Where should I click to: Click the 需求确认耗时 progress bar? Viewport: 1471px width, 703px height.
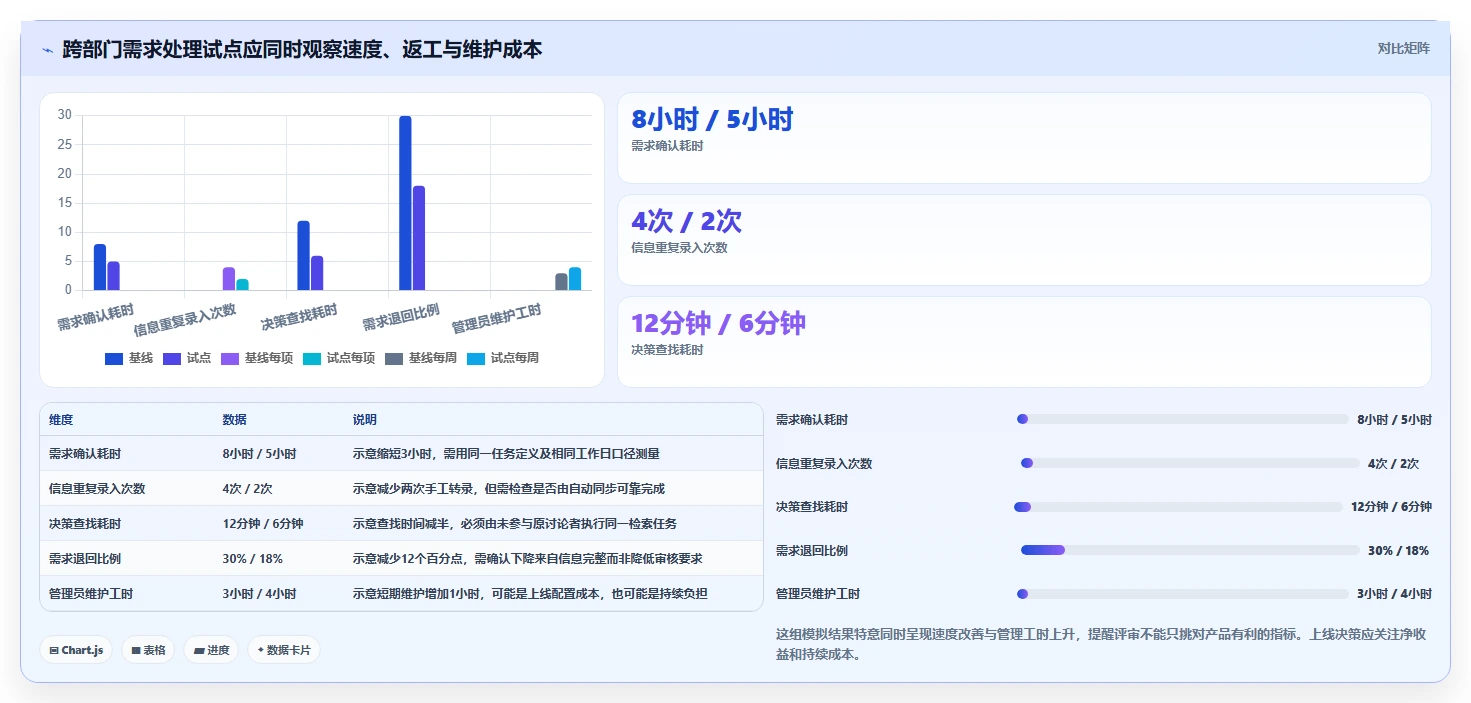[1181, 419]
